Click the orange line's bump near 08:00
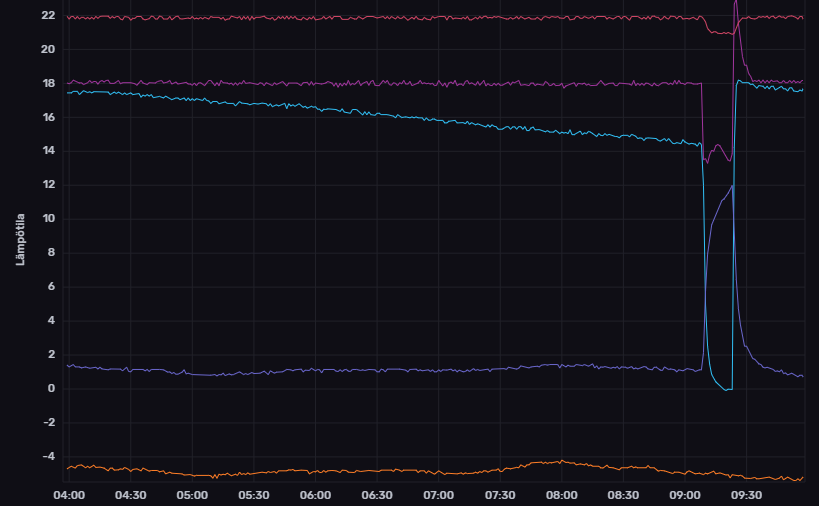The height and width of the screenshot is (506, 819). tap(560, 462)
